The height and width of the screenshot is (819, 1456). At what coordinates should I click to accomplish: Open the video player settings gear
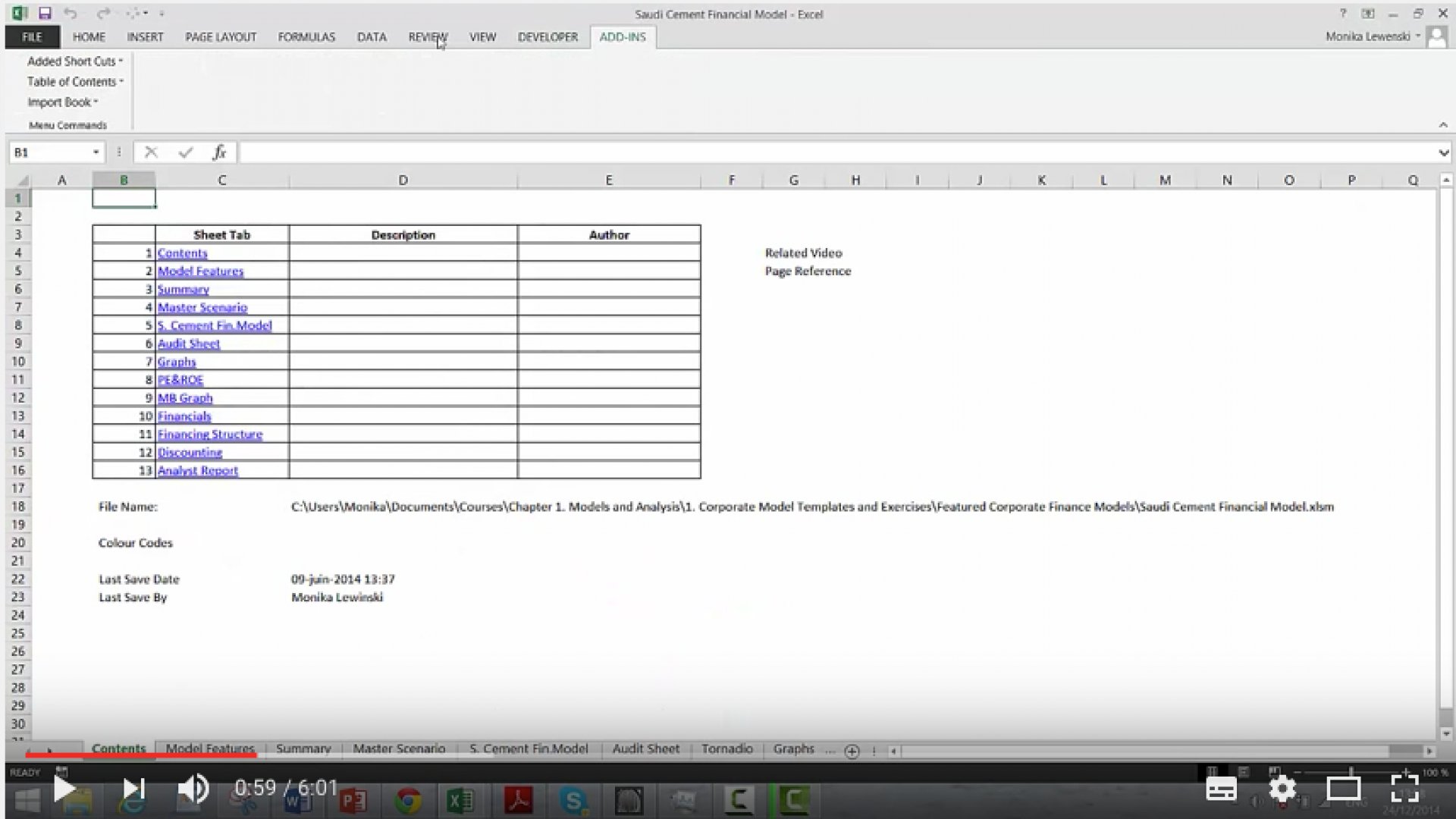pos(1282,789)
